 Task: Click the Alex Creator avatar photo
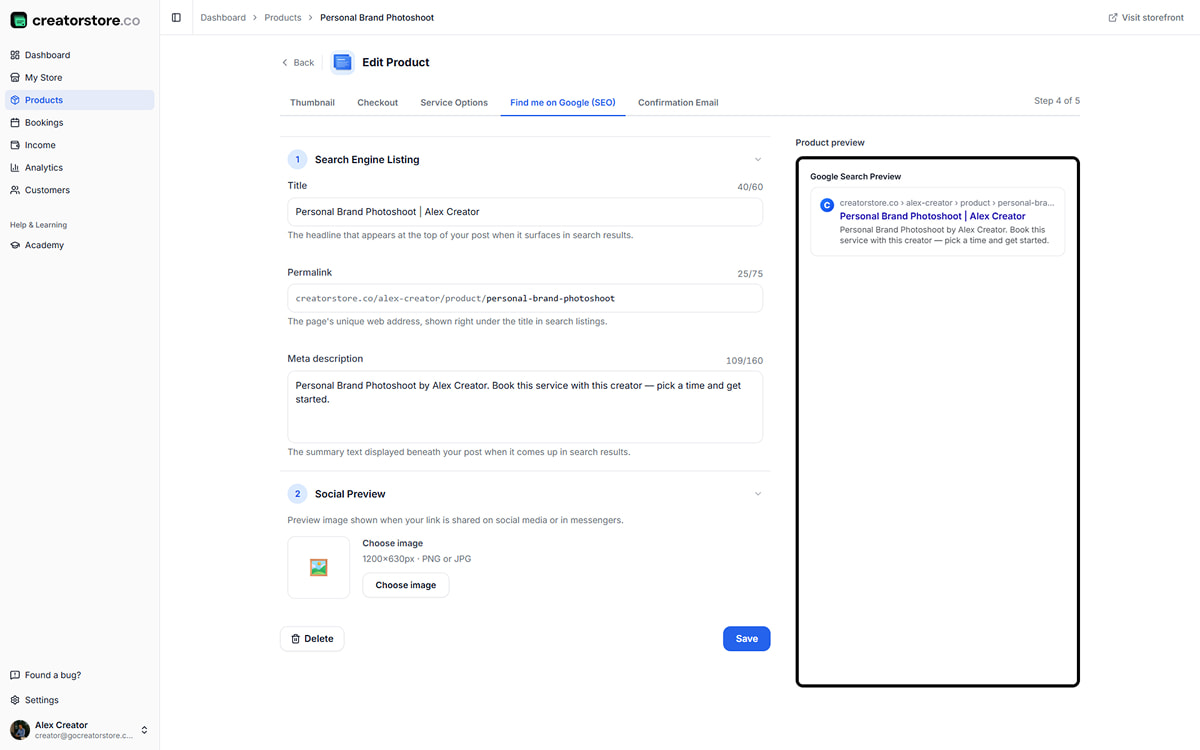click(19, 730)
